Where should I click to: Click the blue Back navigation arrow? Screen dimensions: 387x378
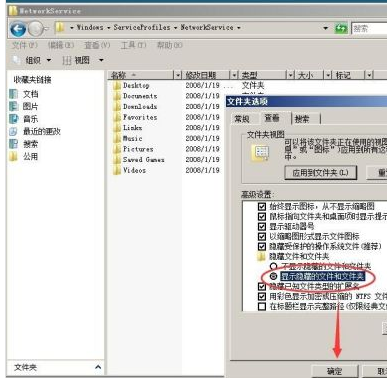18,29
